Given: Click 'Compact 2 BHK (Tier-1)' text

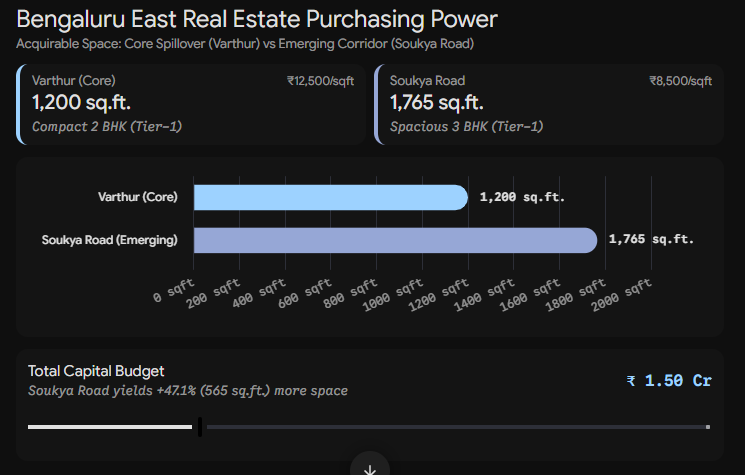Looking at the screenshot, I should point(107,126).
